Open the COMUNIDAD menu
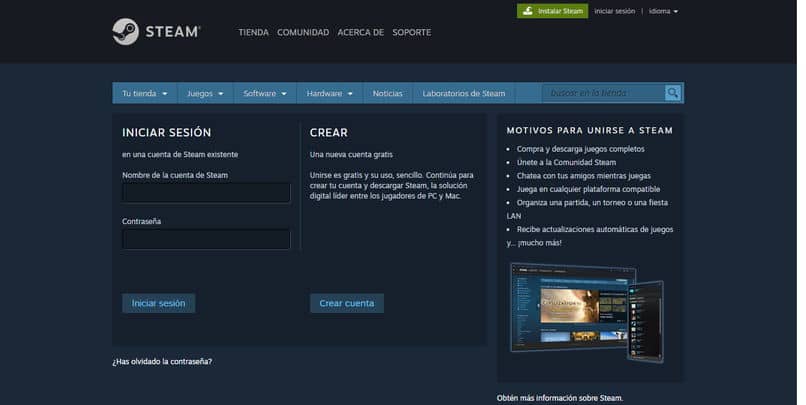The width and height of the screenshot is (806, 405). click(x=303, y=32)
